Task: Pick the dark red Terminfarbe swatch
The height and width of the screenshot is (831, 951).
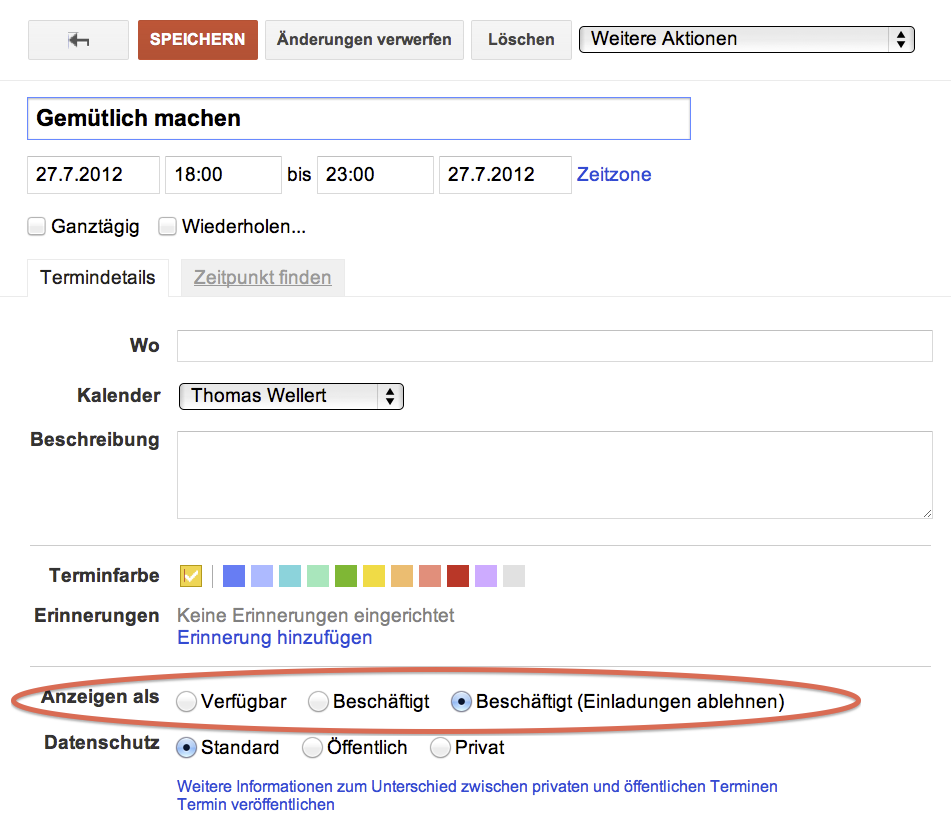Action: pos(458,576)
